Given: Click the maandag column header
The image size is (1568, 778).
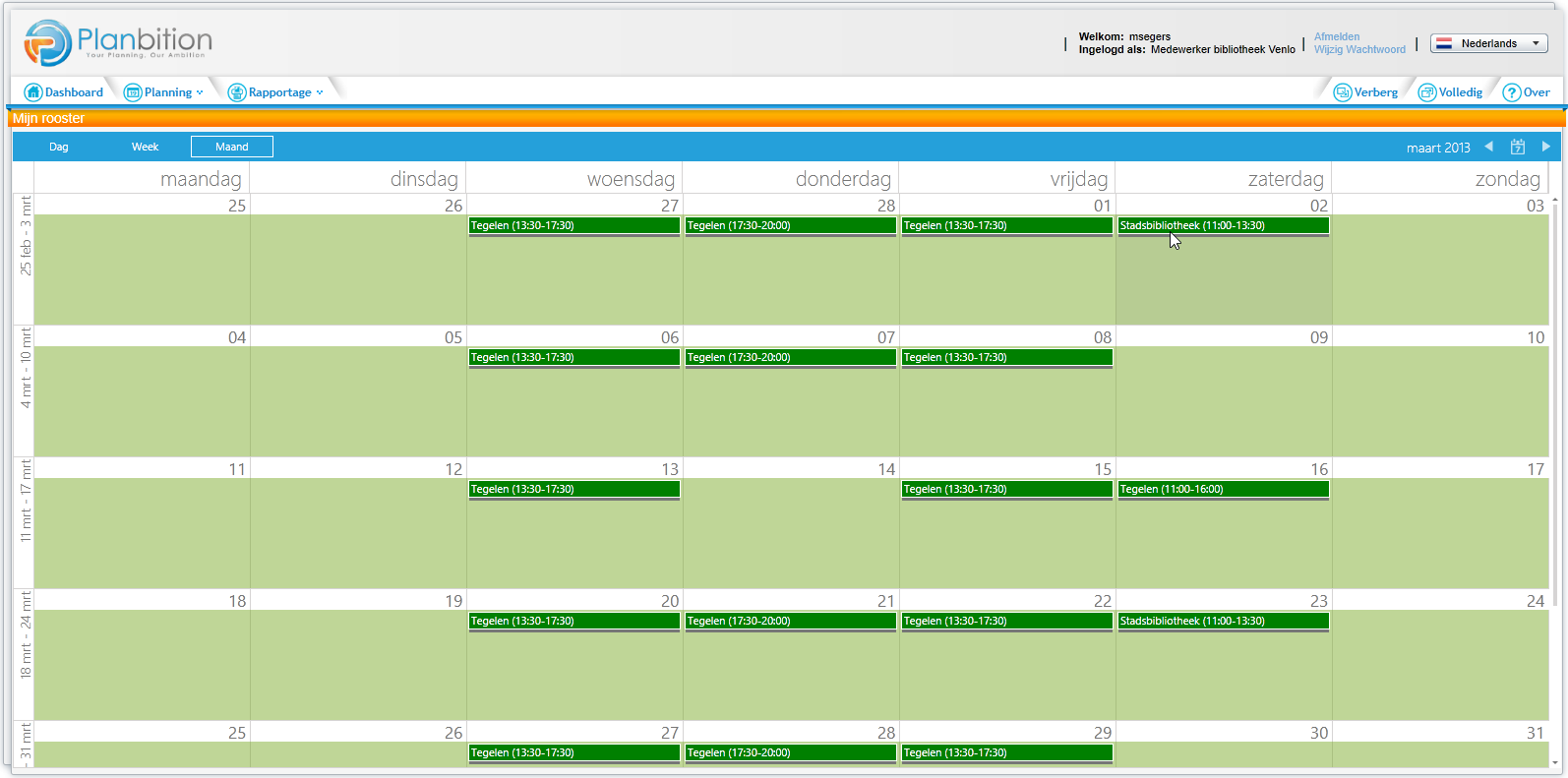Looking at the screenshot, I should (x=201, y=179).
